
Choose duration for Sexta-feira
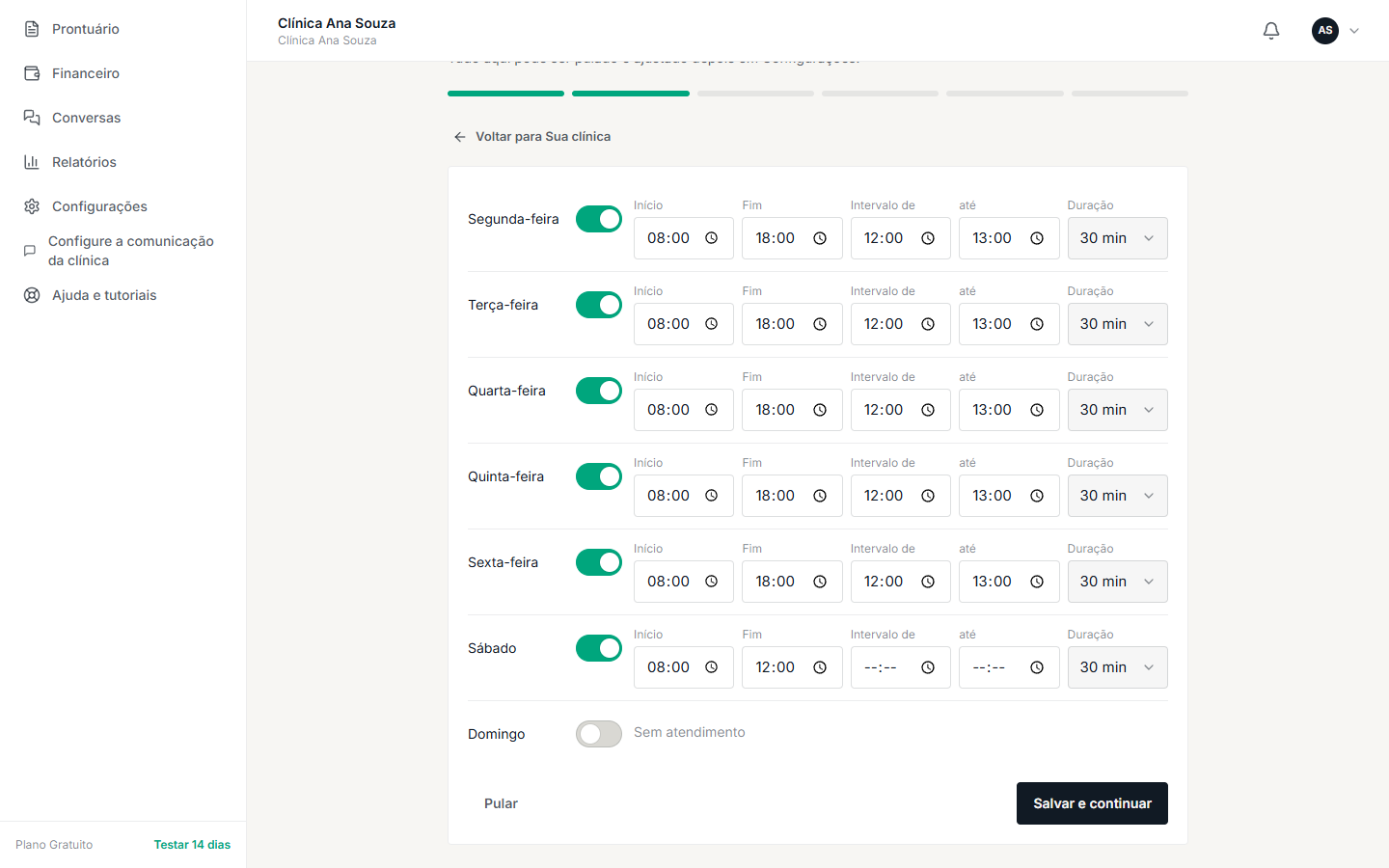[1117, 582]
